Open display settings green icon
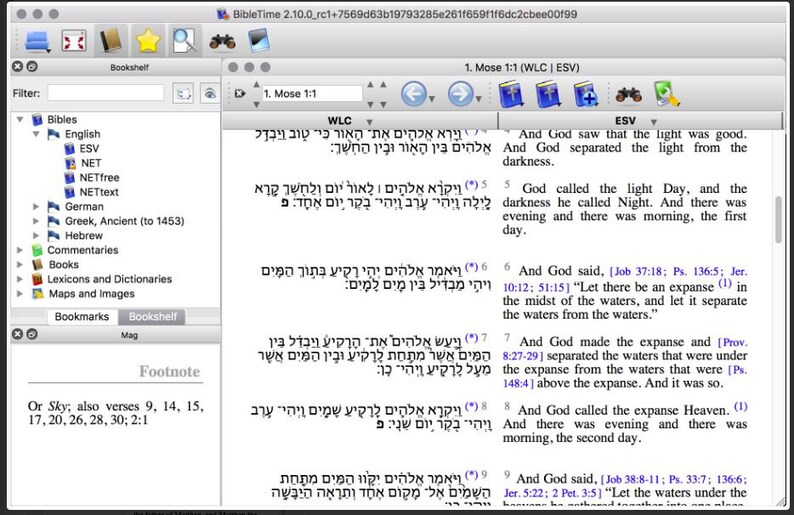 [666, 94]
